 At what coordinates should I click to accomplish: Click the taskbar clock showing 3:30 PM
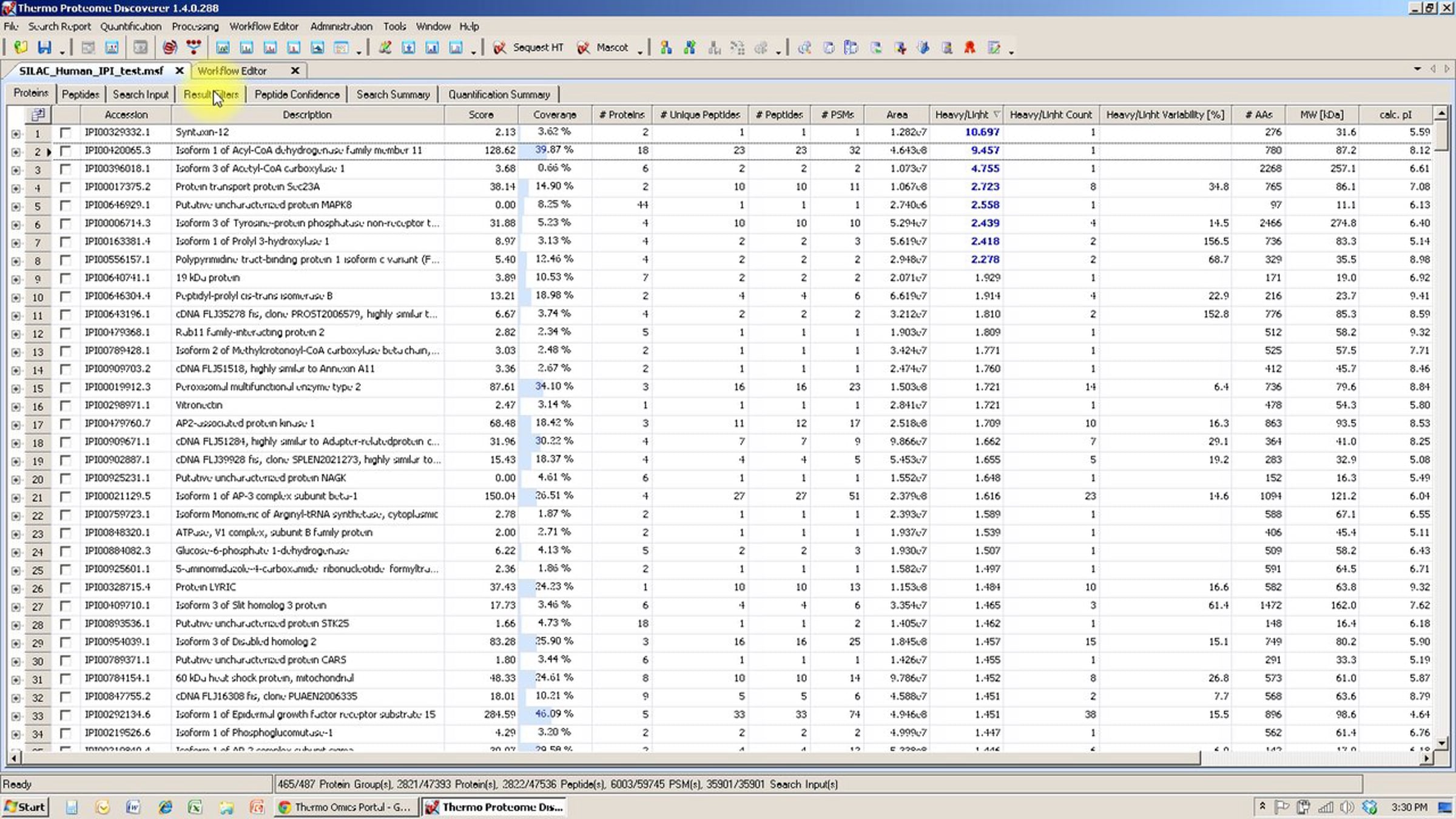tap(1409, 807)
